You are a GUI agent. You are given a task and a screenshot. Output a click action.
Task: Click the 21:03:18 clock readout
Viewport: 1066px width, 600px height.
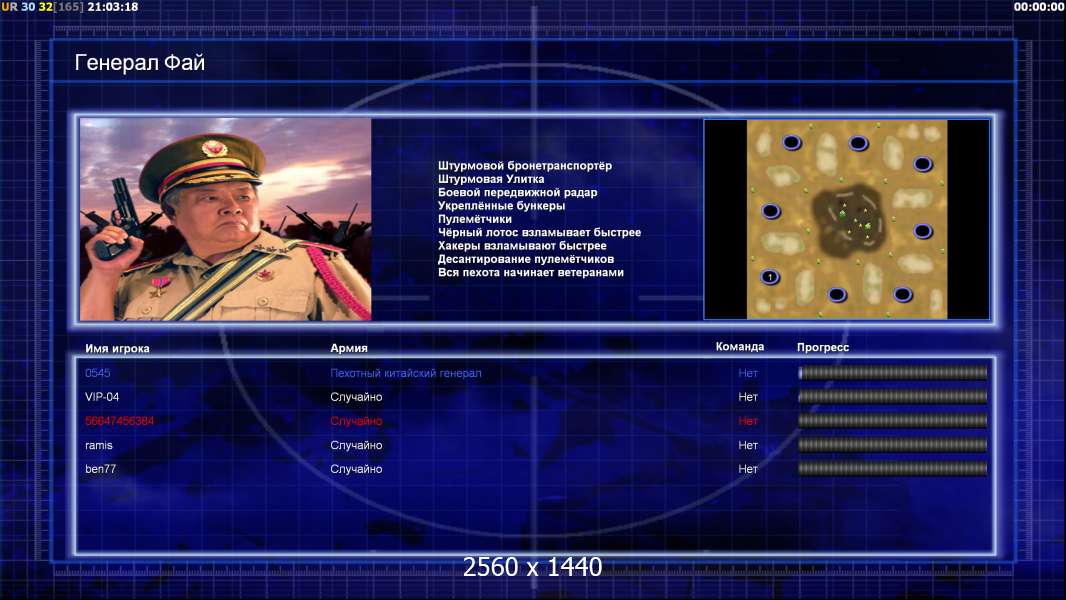[x=113, y=7]
